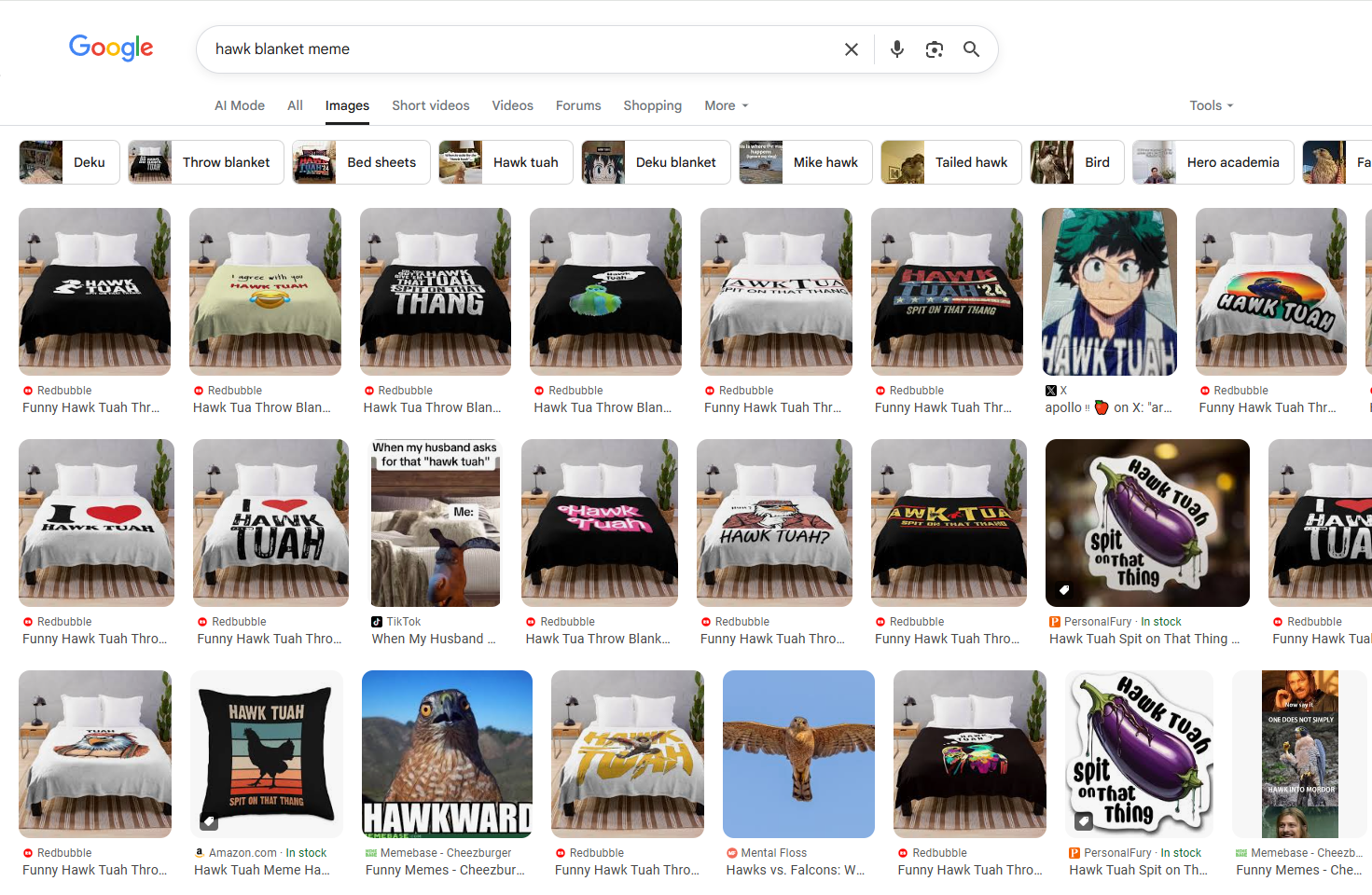
Task: Click the Google logo
Action: coord(111,48)
